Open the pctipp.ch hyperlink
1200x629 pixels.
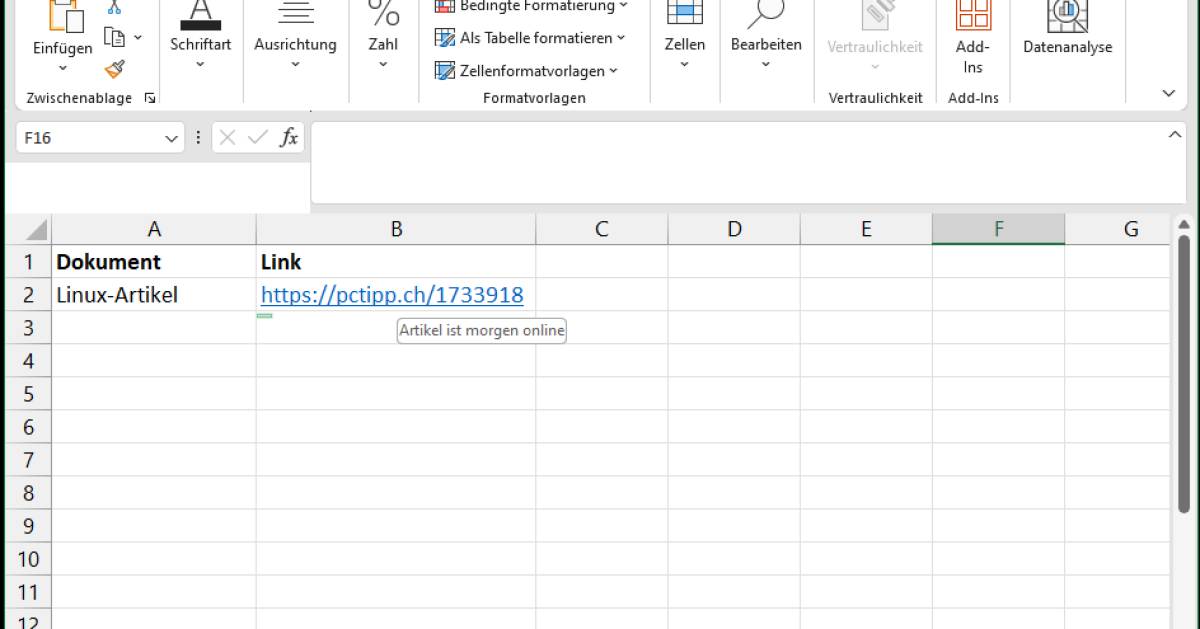392,294
